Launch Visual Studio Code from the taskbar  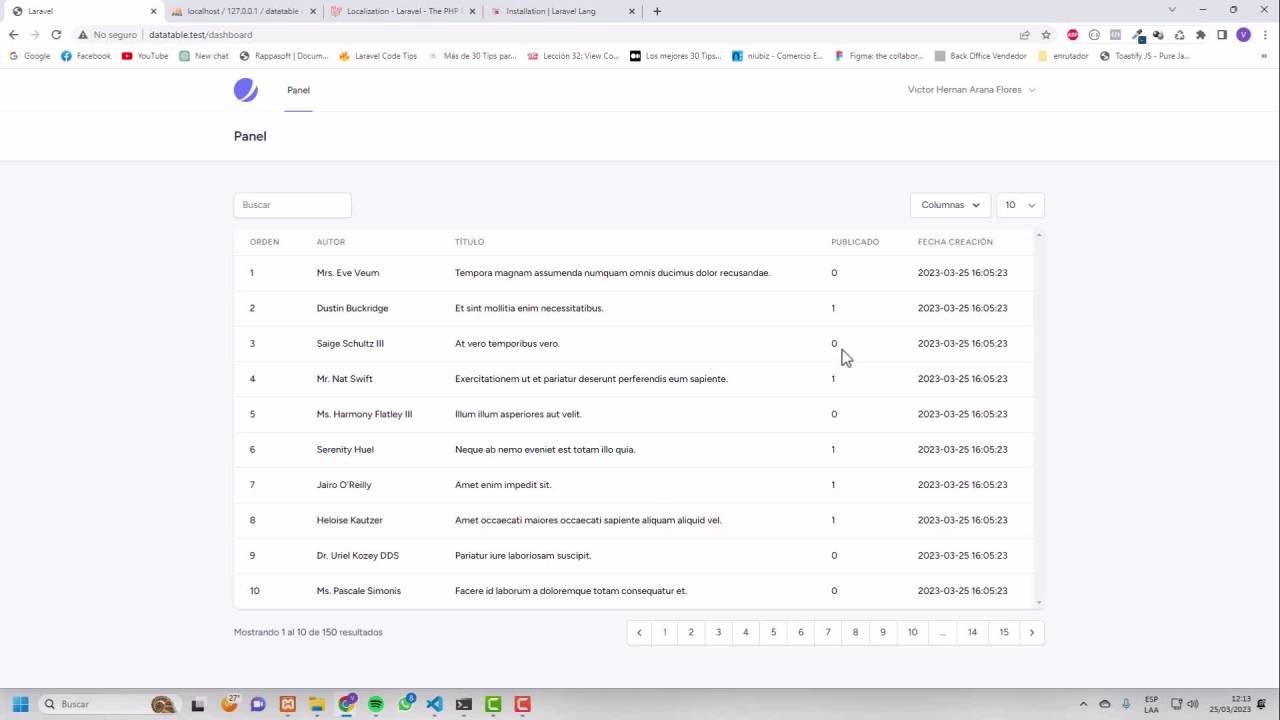pyautogui.click(x=434, y=704)
